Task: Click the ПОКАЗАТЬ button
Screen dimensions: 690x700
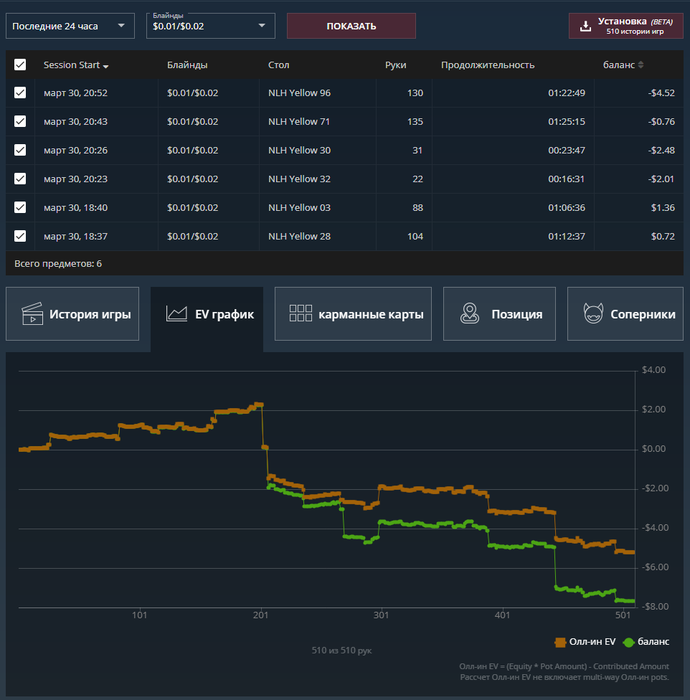Action: [351, 26]
